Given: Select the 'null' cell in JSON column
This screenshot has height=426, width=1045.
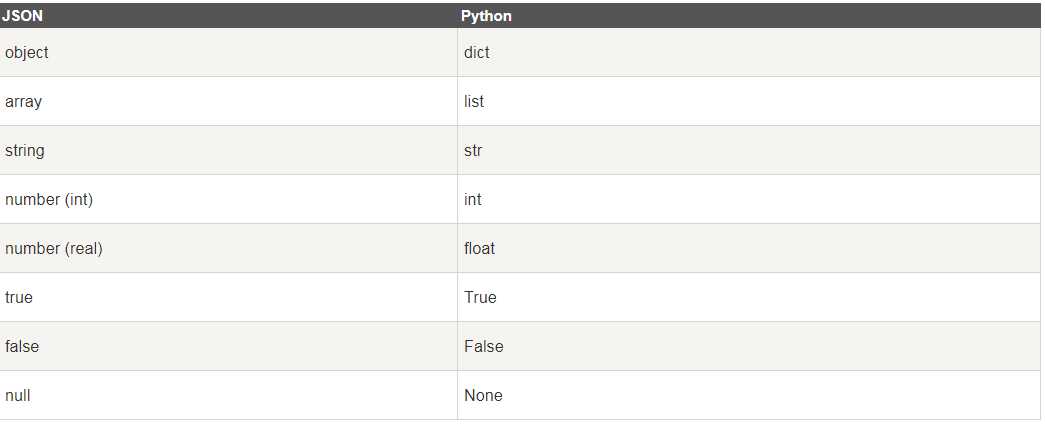Looking at the screenshot, I should (x=18, y=395).
